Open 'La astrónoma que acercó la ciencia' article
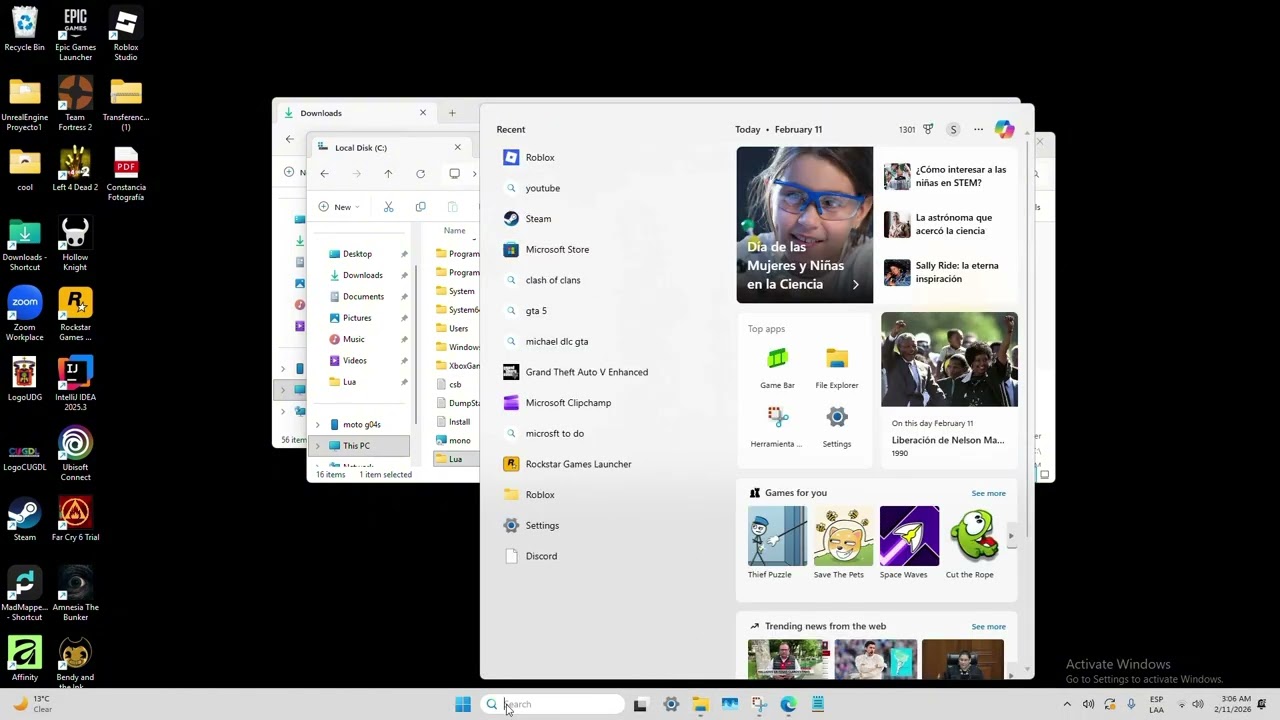The height and width of the screenshot is (720, 1280). [947, 224]
